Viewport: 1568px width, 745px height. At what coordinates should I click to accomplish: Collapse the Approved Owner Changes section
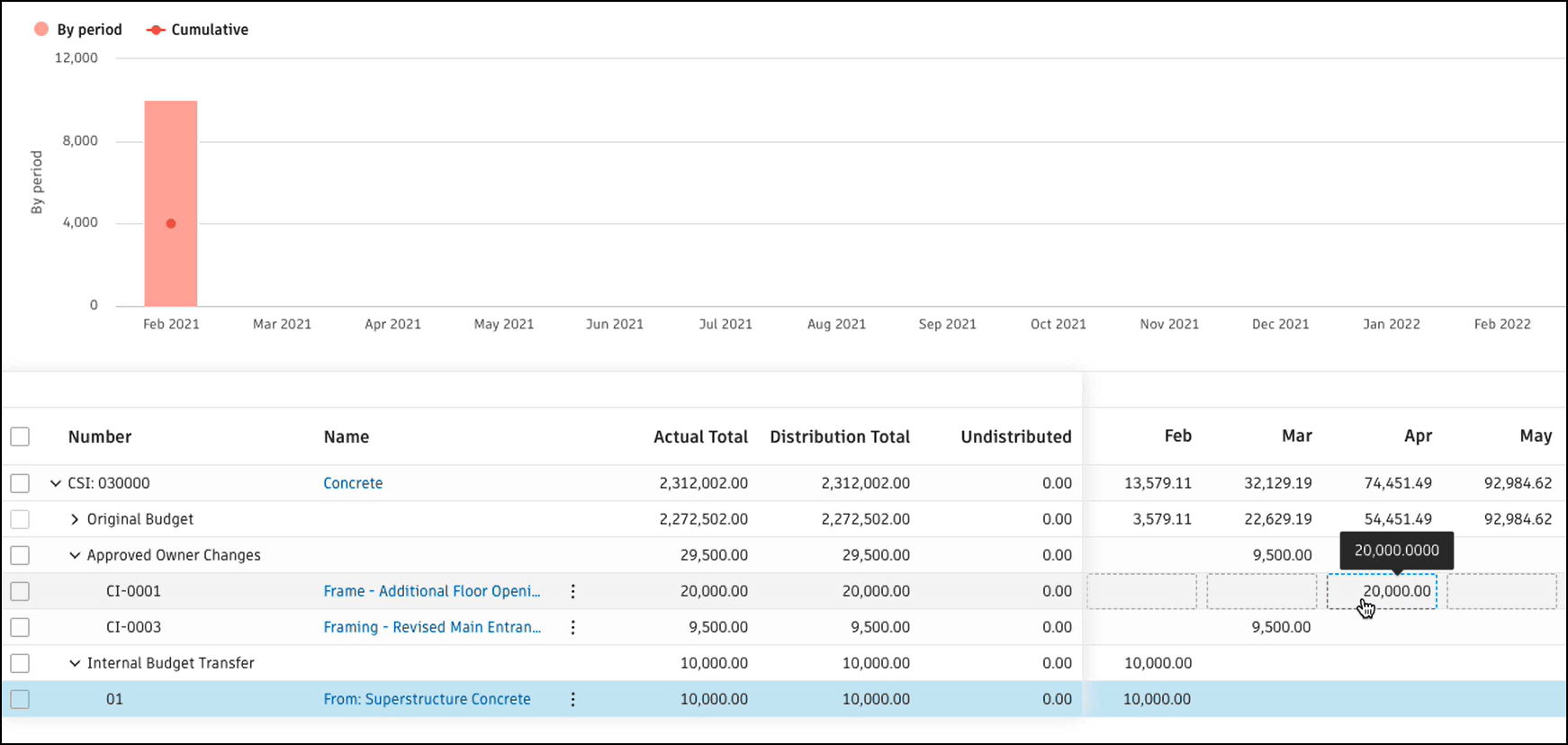(75, 555)
